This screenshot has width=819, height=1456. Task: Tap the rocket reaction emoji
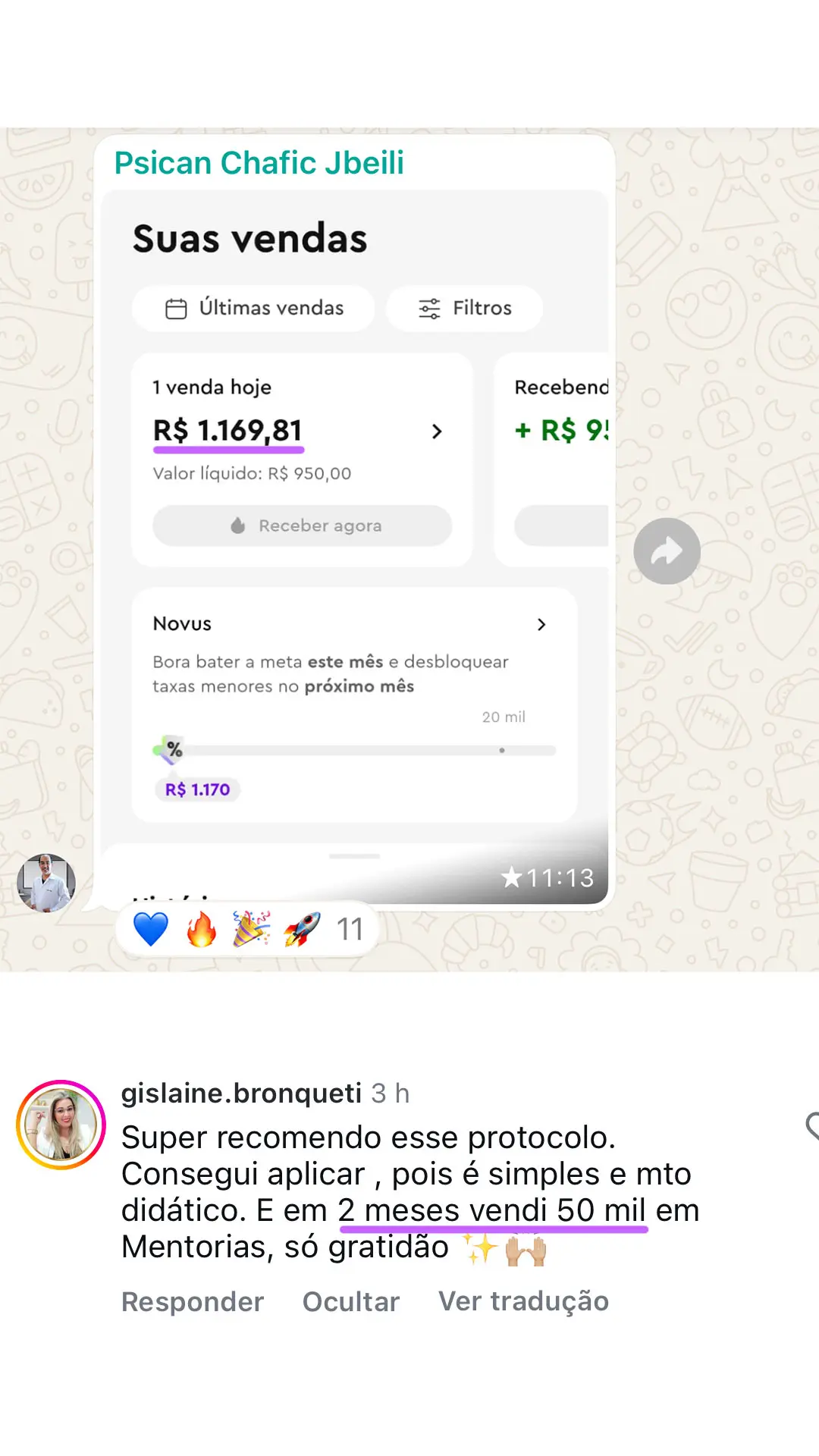point(302,929)
